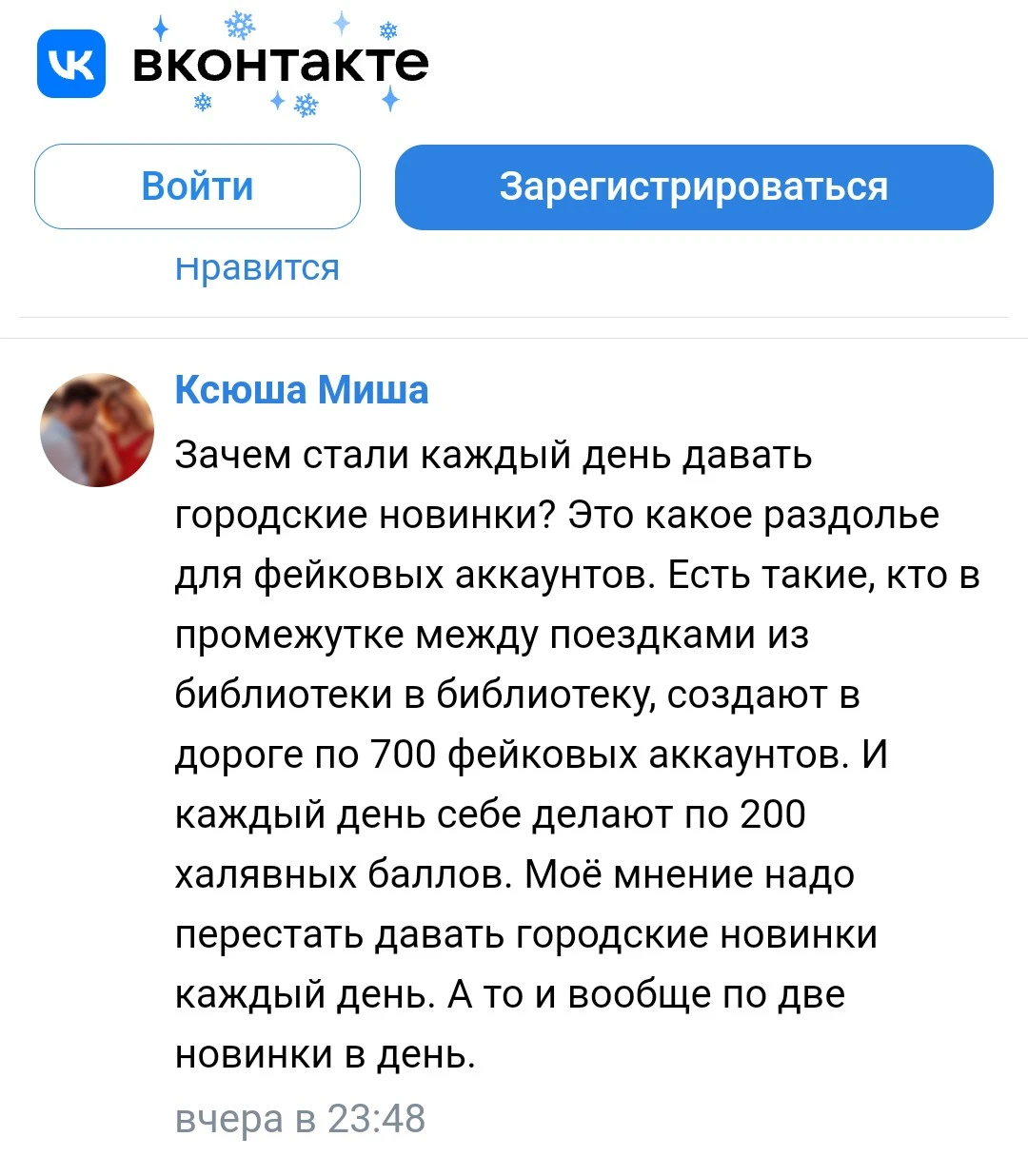The image size is (1028, 1176).
Task: Click the number 200 in the comment text
Action: (x=773, y=814)
